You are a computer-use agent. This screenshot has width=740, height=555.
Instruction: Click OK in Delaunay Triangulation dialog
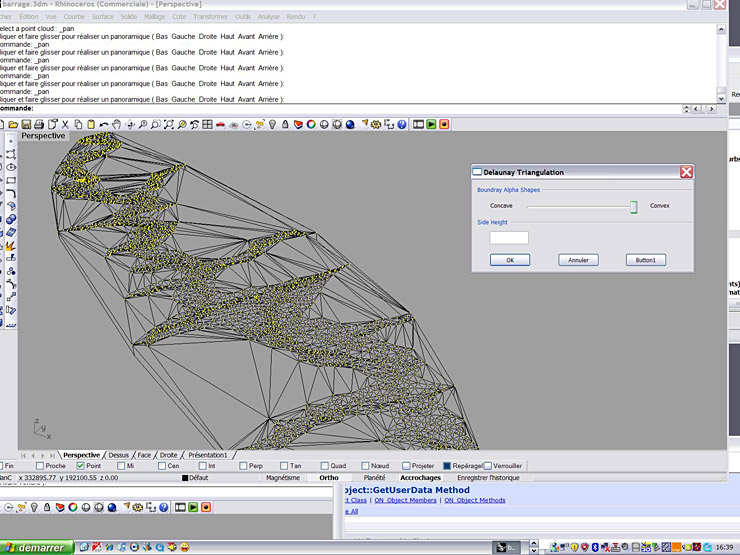coord(510,260)
